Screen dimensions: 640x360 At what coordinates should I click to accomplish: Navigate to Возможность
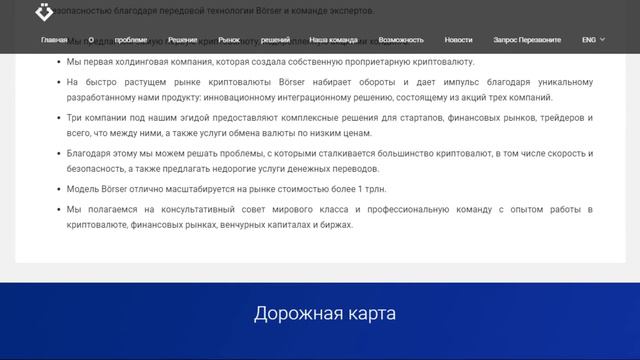401,40
